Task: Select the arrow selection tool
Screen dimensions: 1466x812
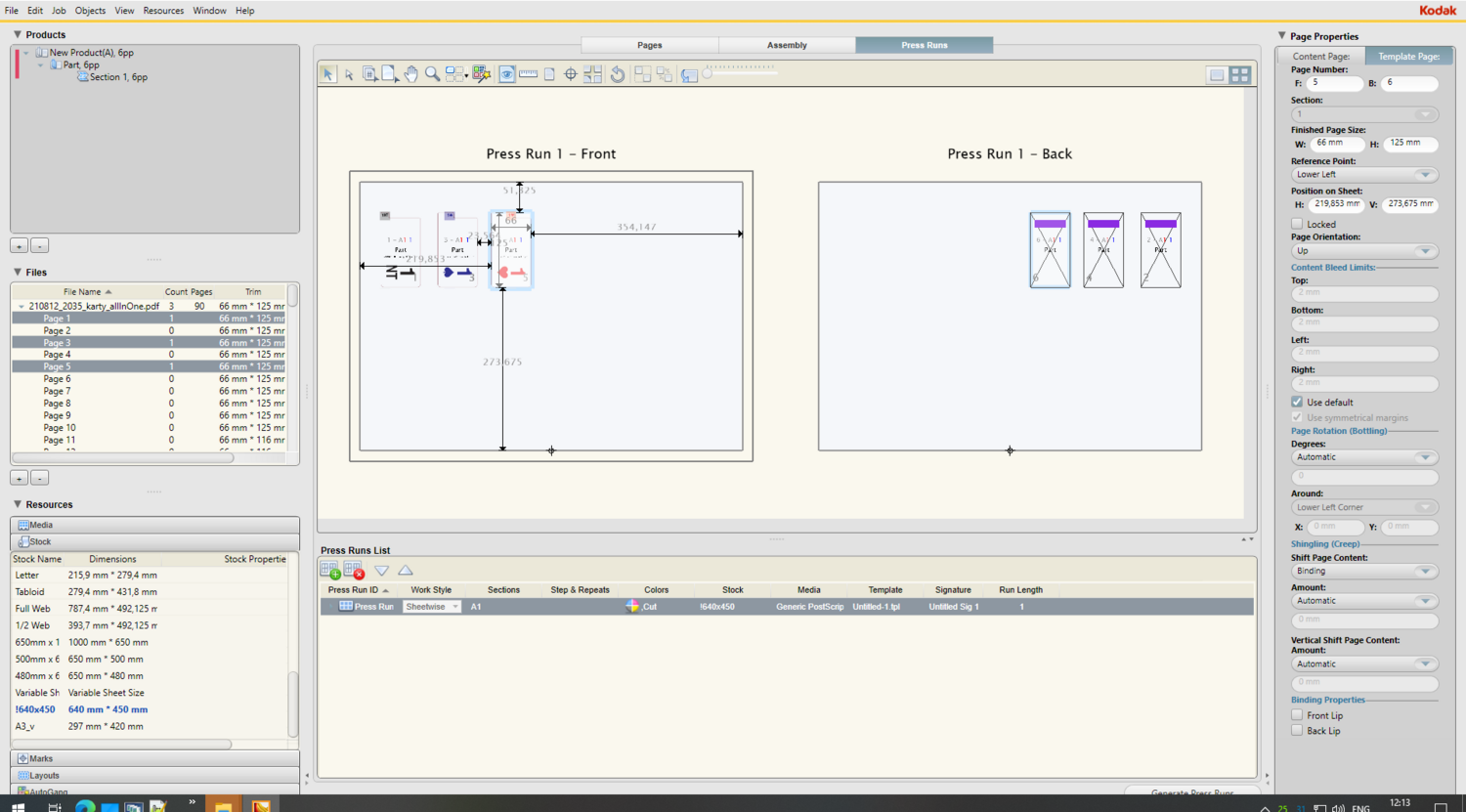Action: click(328, 74)
